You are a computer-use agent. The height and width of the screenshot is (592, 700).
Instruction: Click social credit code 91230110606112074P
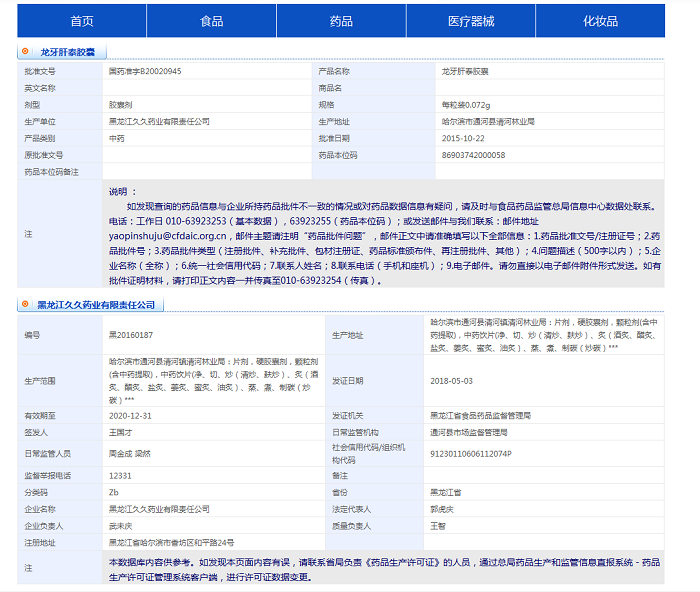pyautogui.click(x=471, y=454)
